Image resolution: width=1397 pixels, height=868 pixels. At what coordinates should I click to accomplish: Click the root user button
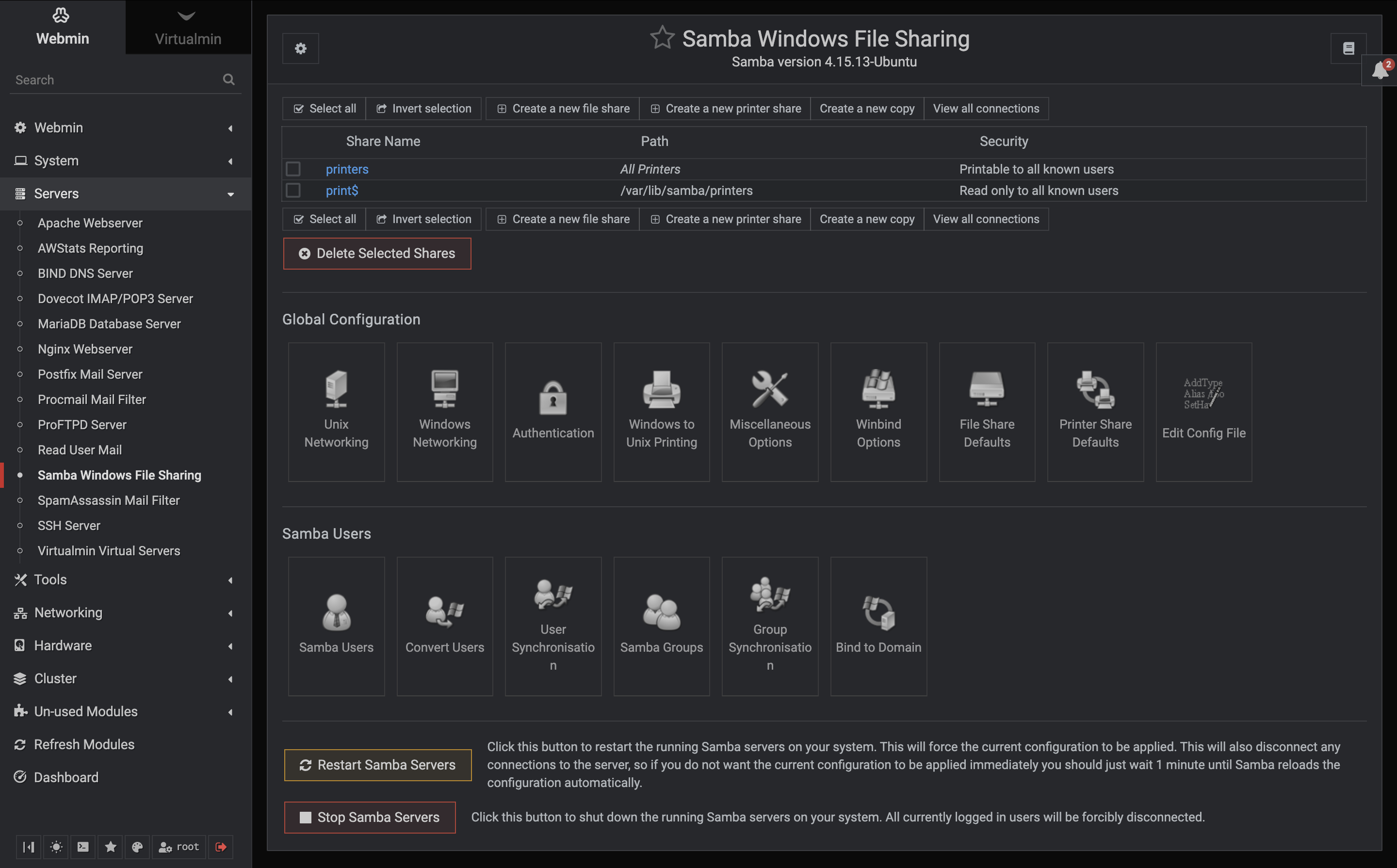179,846
